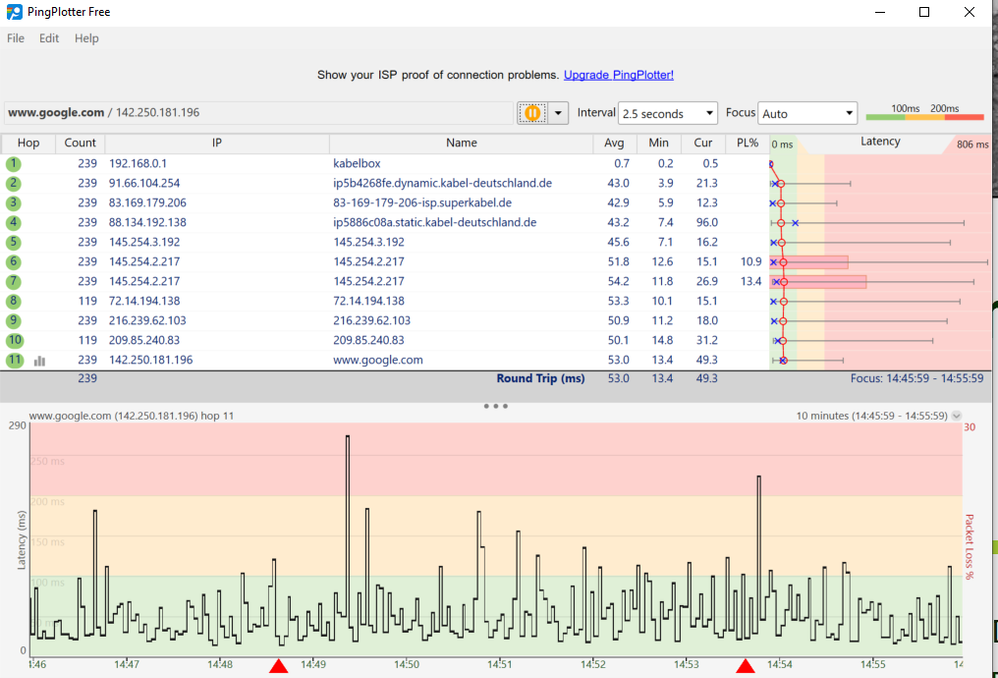Open the Edit menu
The image size is (998, 678).
[x=49, y=38]
